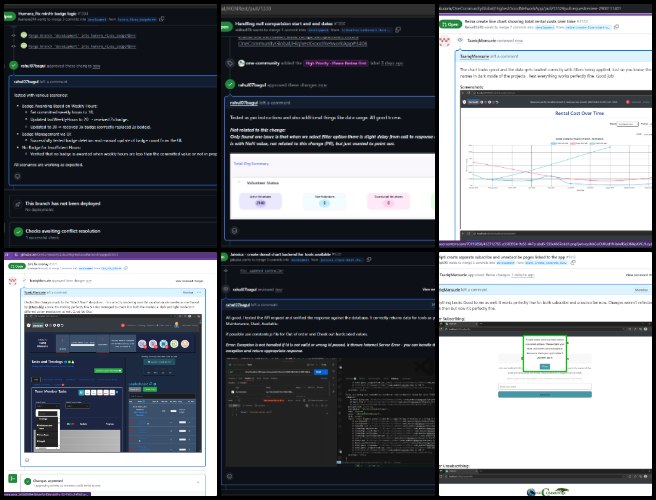Click green check icon in Changes approved box
656x500 pixels.
[28, 482]
